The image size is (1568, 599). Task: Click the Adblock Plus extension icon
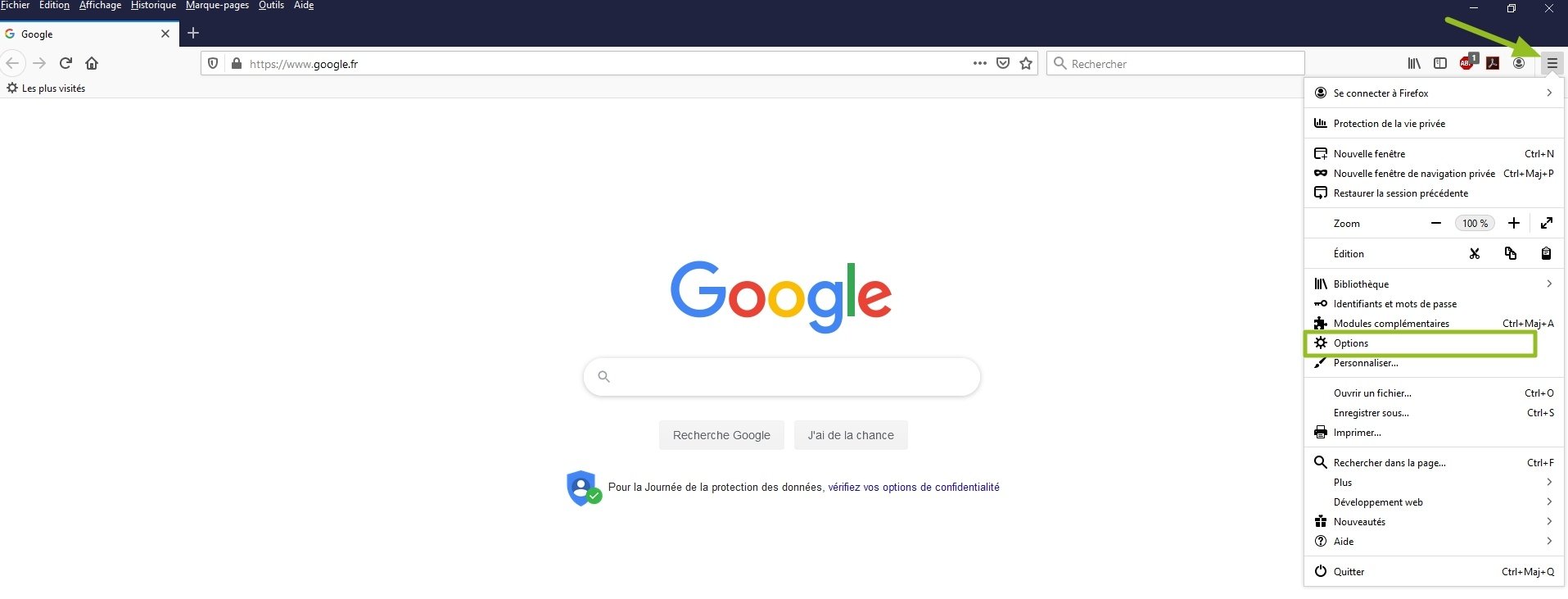[x=1467, y=62]
